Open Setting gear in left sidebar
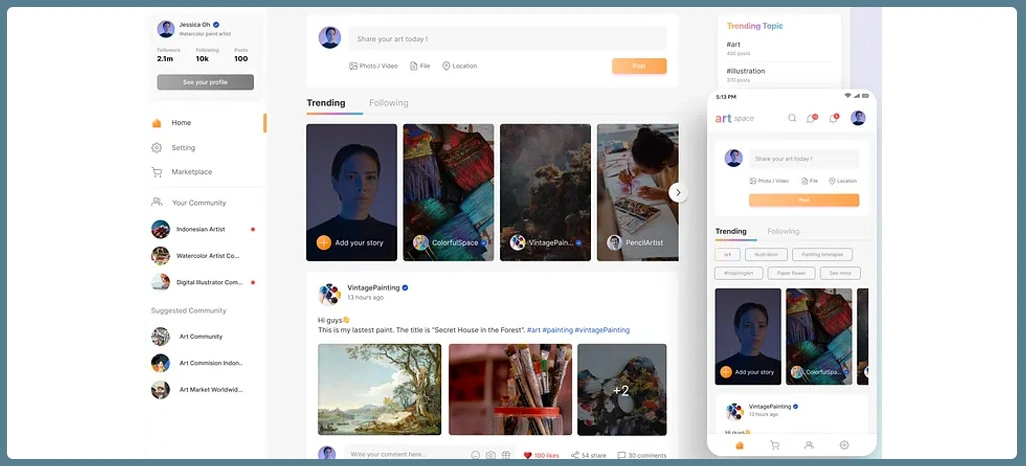Viewport: 1026px width, 466px height. (156, 148)
